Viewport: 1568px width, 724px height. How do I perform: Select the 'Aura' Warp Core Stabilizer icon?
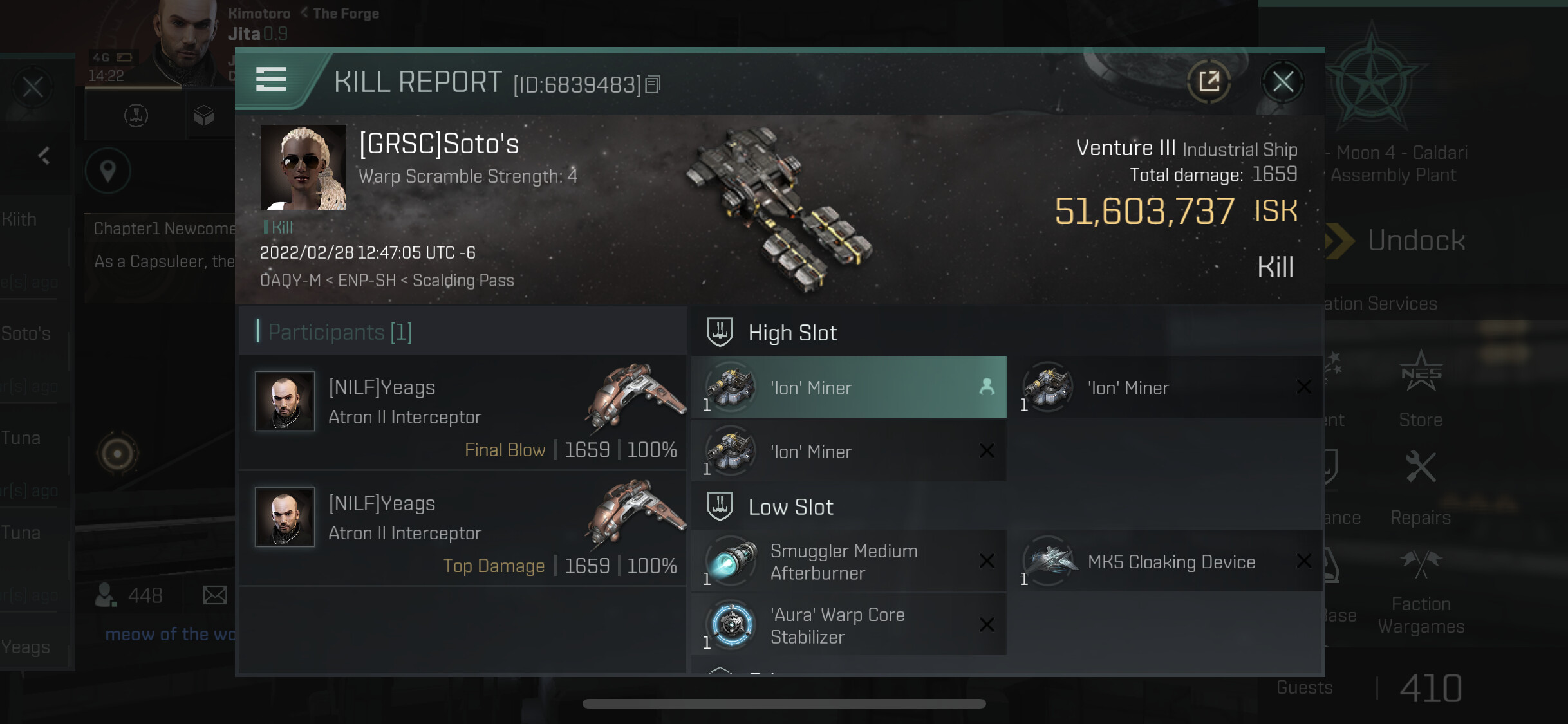(x=731, y=624)
